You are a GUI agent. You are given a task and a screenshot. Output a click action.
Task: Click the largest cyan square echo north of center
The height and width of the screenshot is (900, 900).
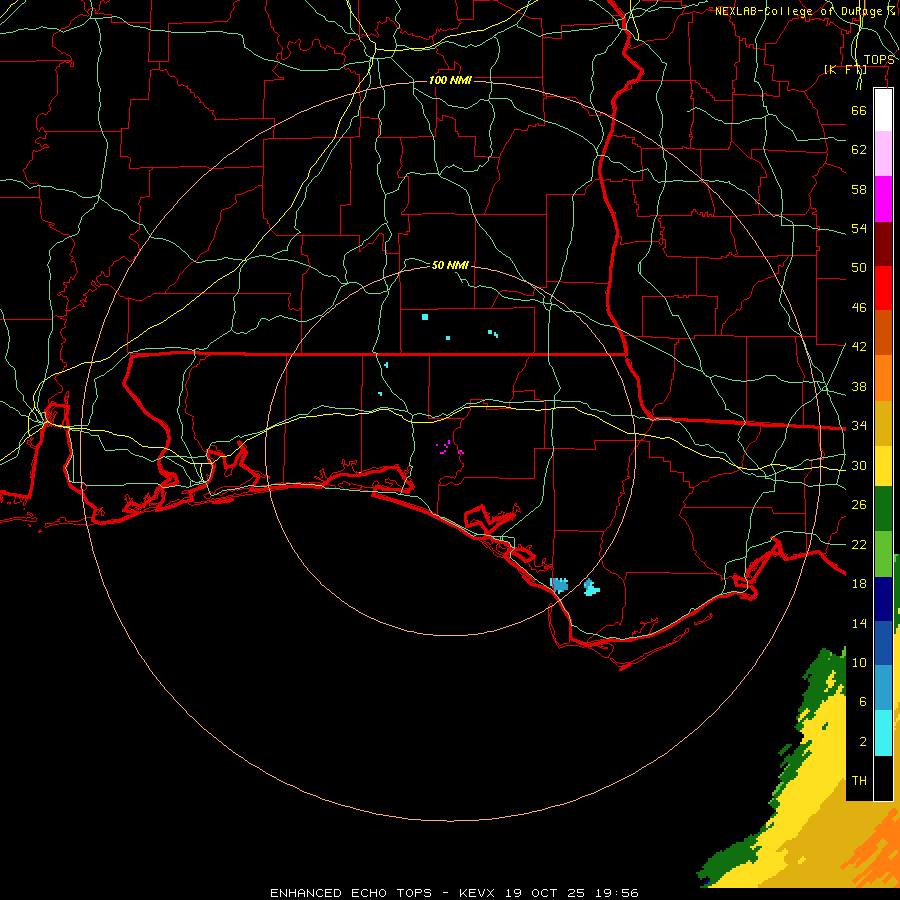coord(425,317)
